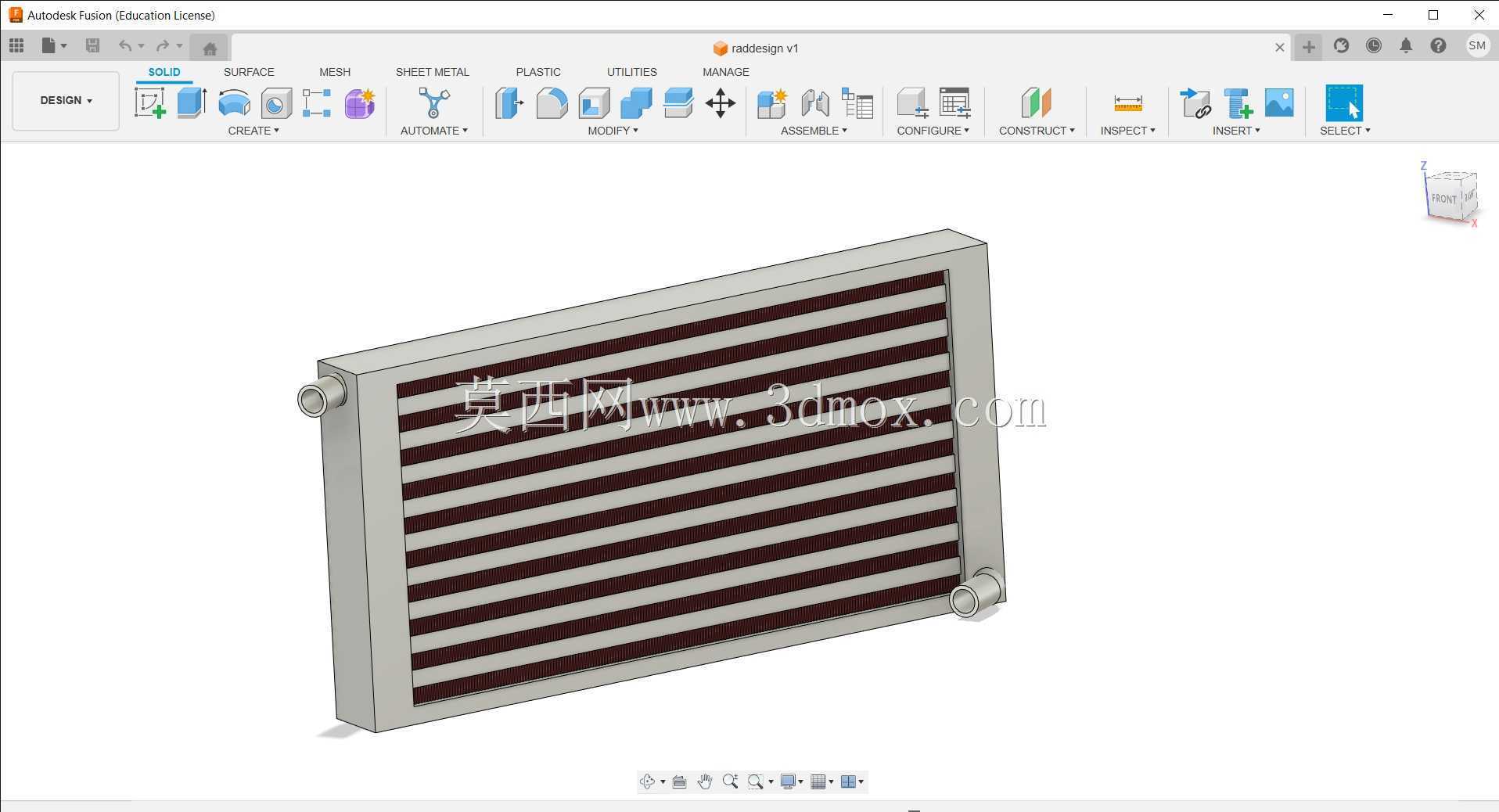
Task: Select the Insert Canvas image icon
Action: pyautogui.click(x=1279, y=102)
